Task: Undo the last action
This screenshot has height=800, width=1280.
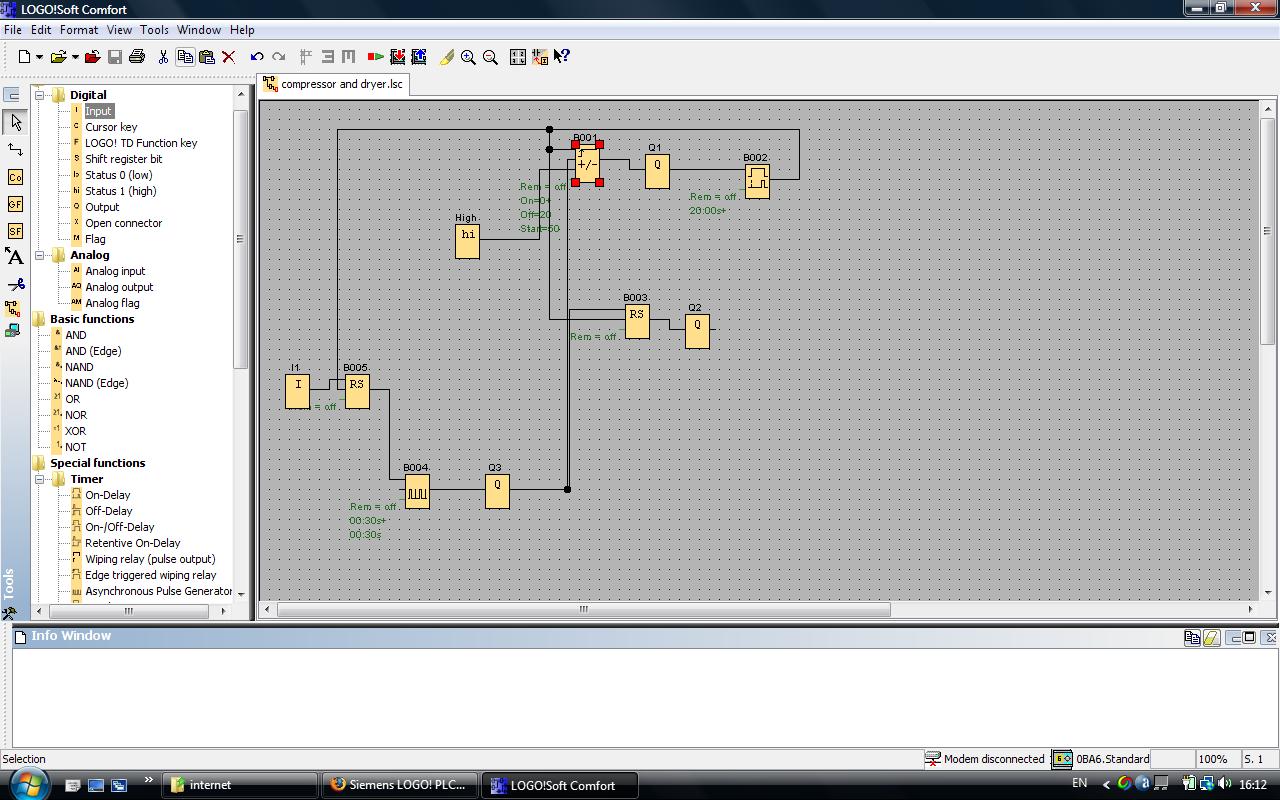Action: pos(257,57)
